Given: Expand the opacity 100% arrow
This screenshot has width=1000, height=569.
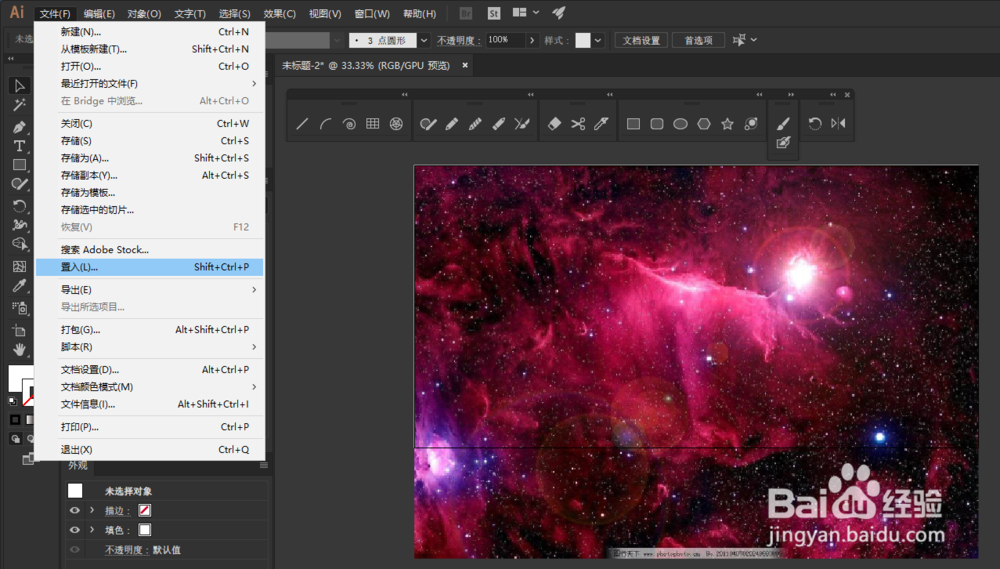Looking at the screenshot, I should 532,40.
